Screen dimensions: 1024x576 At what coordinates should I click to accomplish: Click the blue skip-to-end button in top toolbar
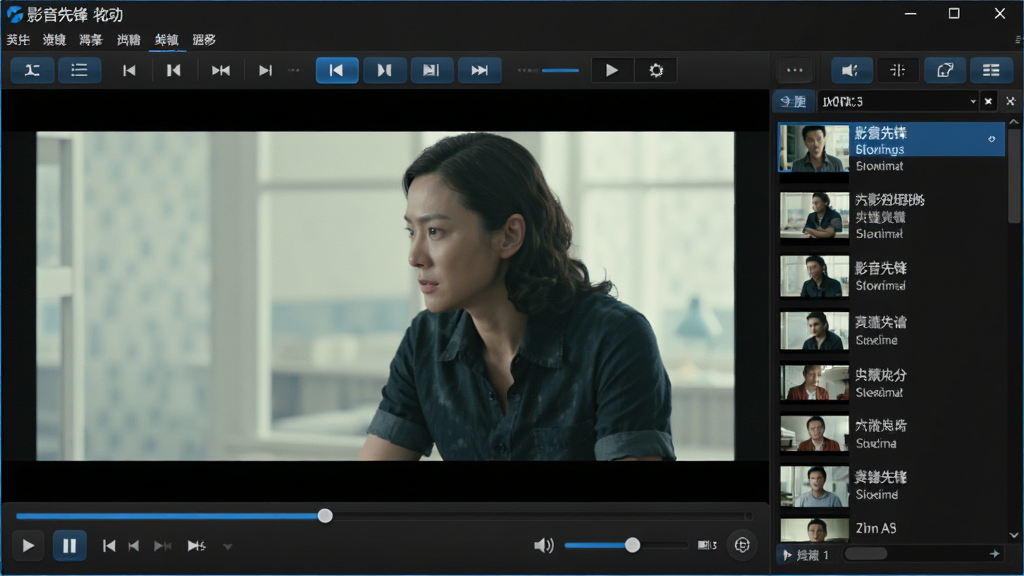point(479,70)
